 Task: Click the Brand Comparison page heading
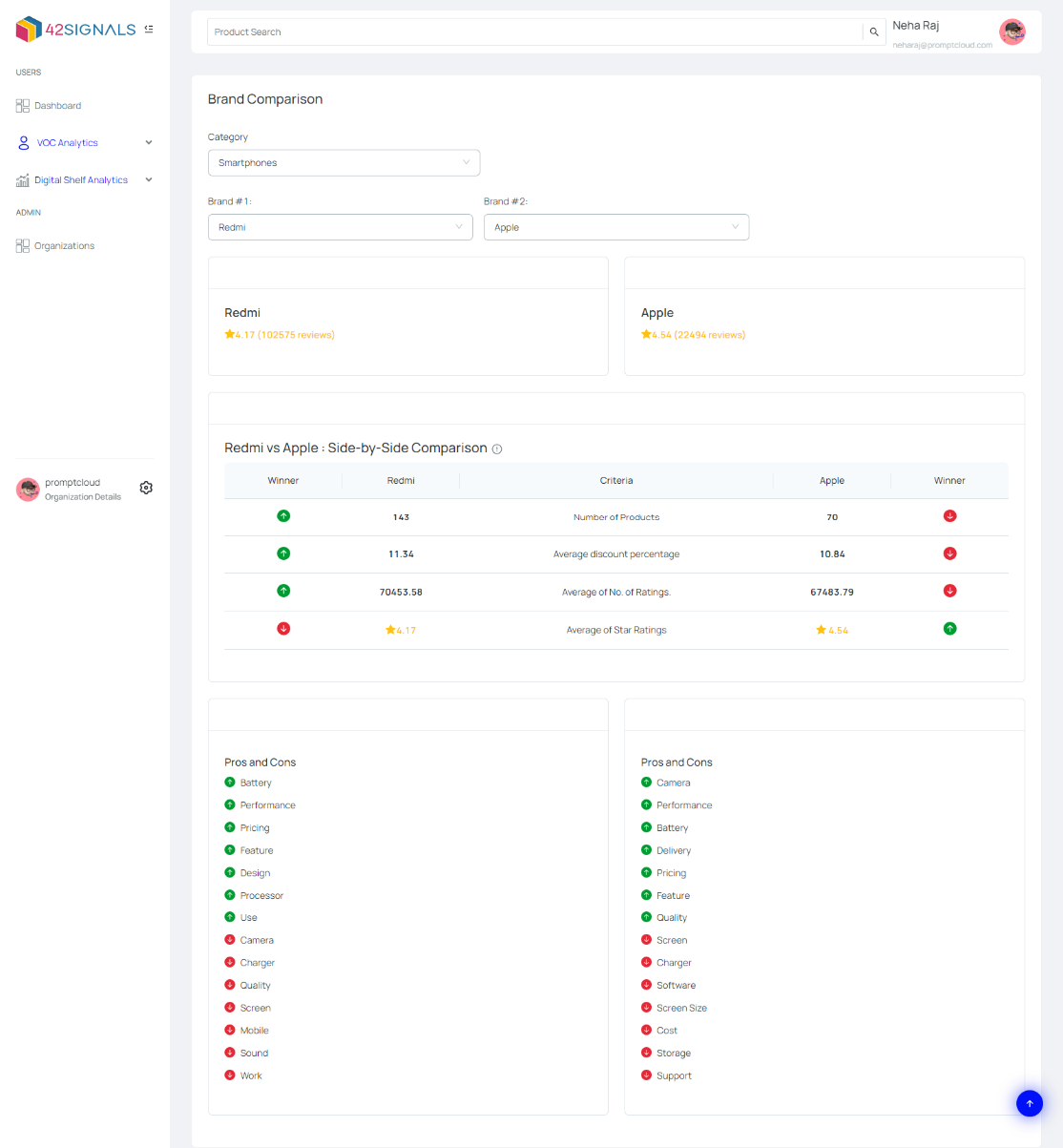click(x=265, y=99)
